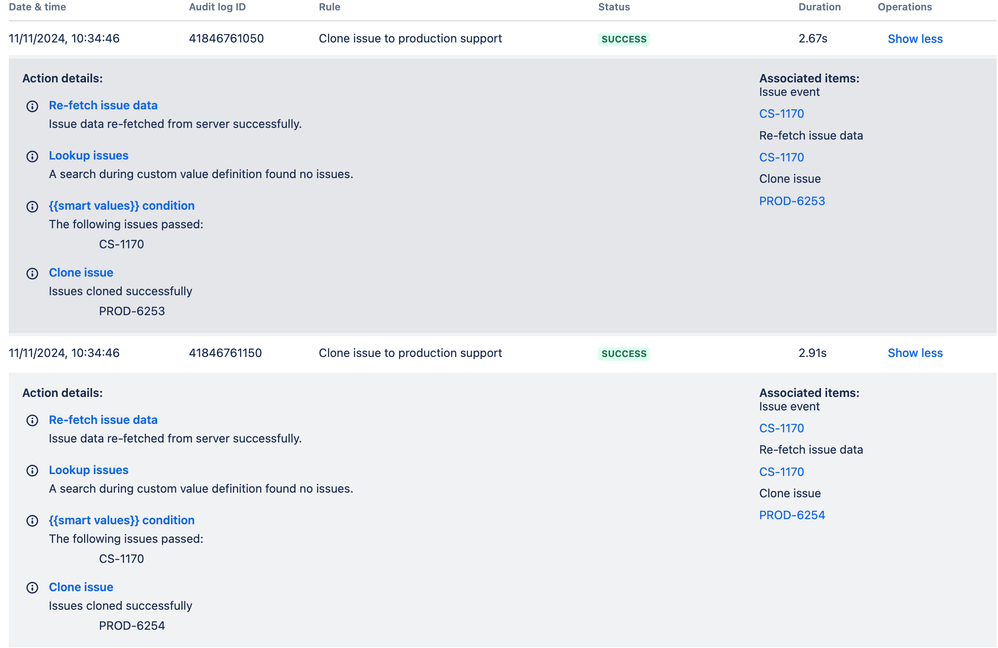The image size is (998, 648).
Task: Open first CS-1170 link under Issue event
Action: pos(781,114)
